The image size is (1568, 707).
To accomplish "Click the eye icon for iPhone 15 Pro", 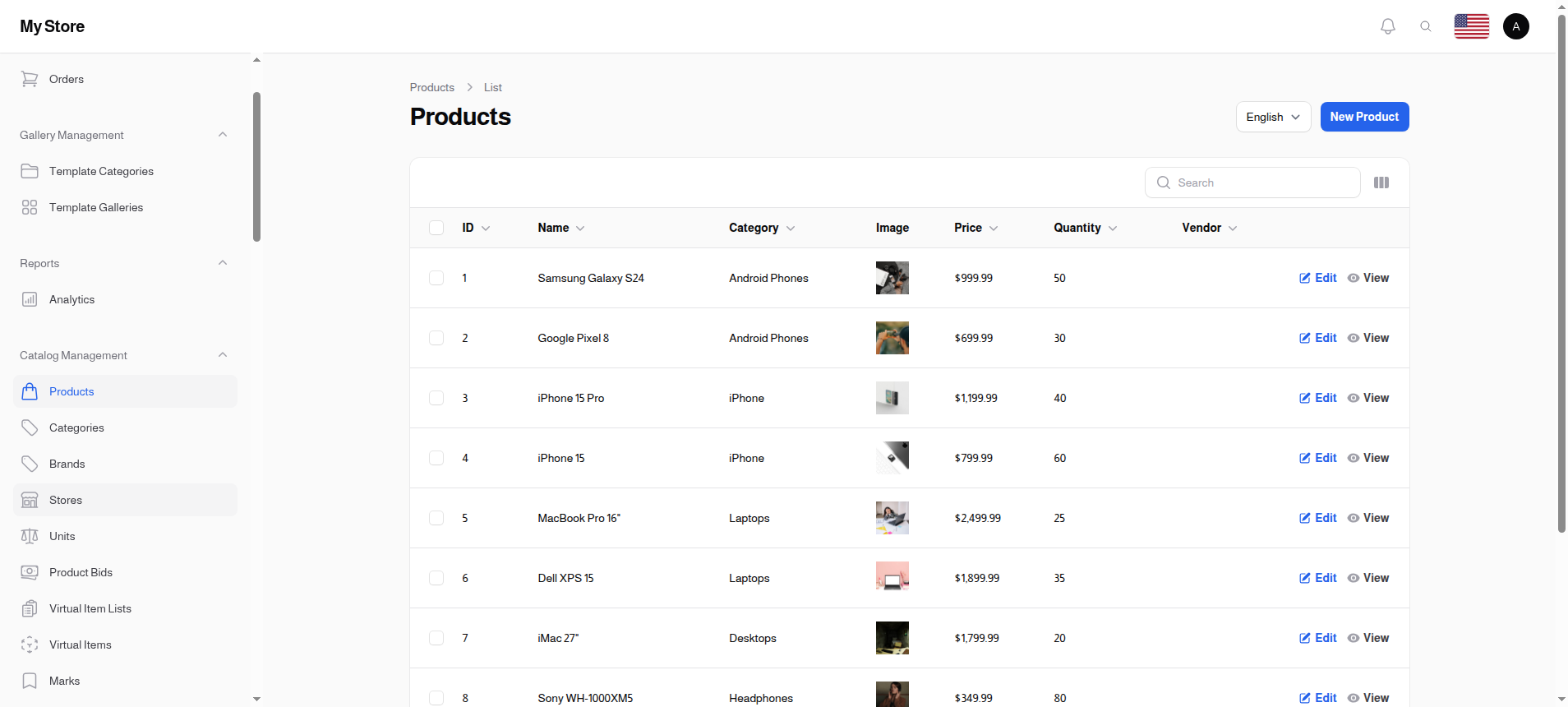I will click(x=1354, y=398).
